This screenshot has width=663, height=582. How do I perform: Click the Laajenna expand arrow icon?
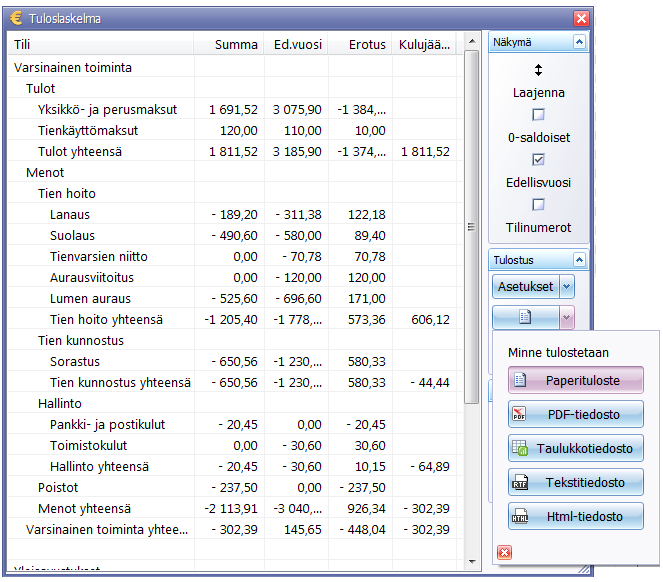538,70
